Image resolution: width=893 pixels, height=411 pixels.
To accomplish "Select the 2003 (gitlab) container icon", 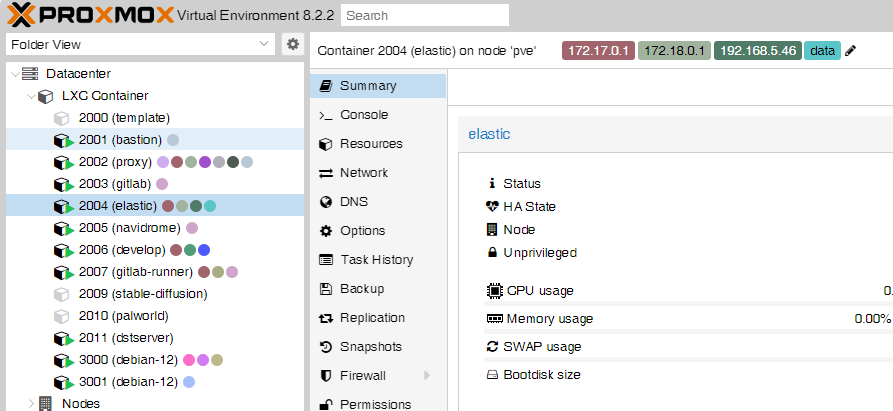I will click(64, 184).
